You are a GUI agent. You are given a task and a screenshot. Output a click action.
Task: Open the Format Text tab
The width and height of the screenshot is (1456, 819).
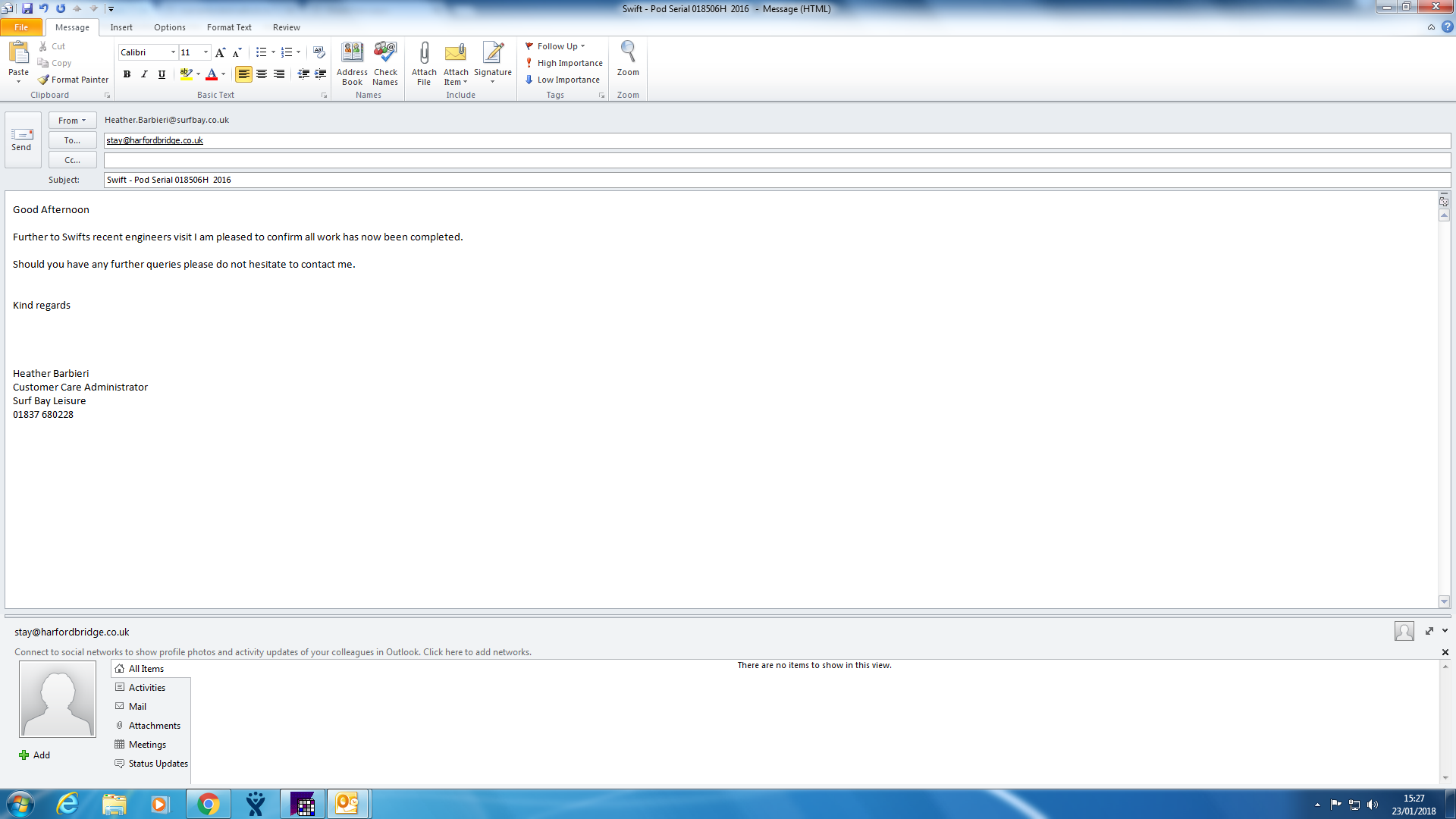pyautogui.click(x=229, y=27)
